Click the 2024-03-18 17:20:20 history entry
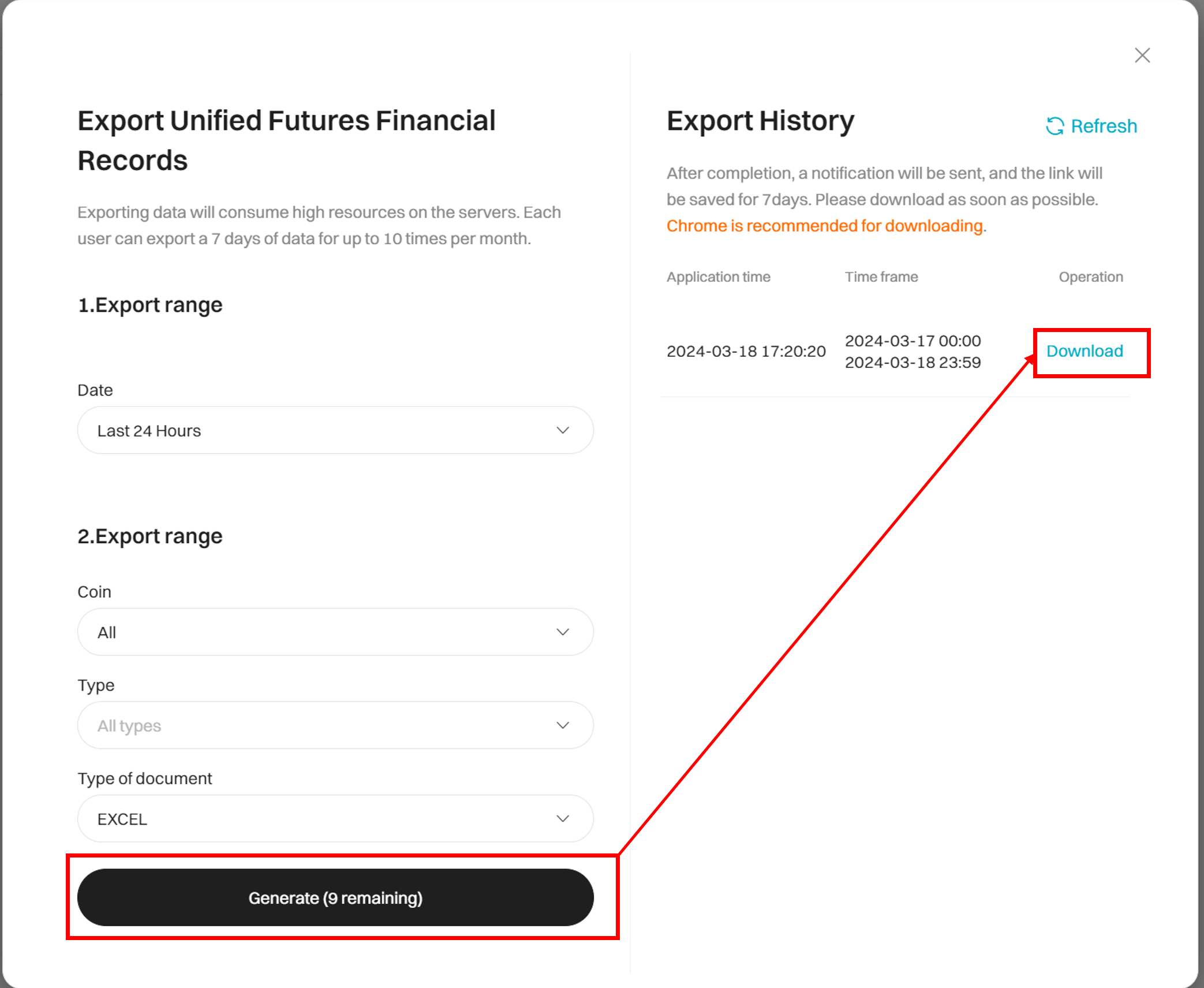The width and height of the screenshot is (1204, 988). click(x=746, y=351)
